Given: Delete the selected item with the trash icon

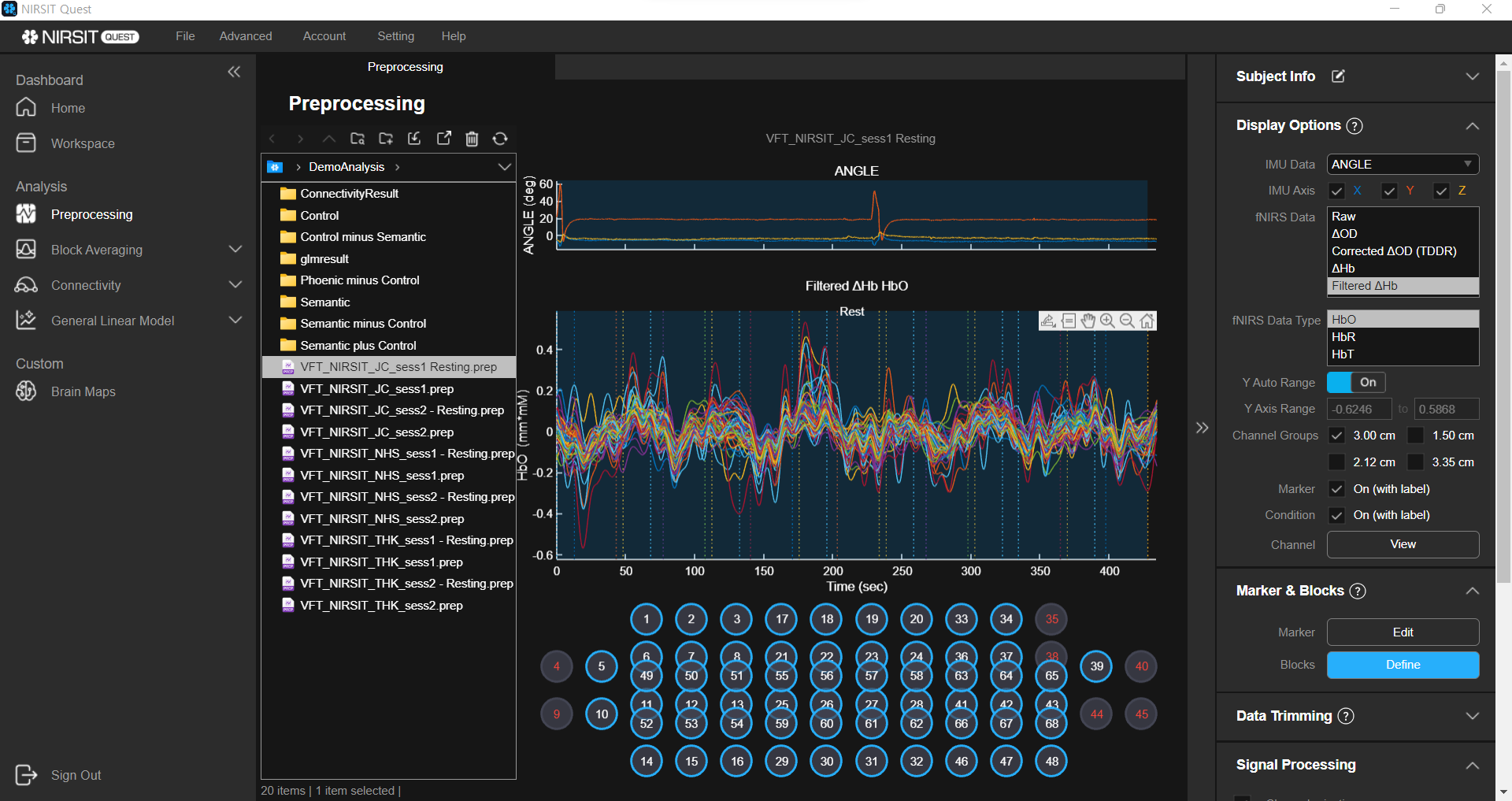Looking at the screenshot, I should [x=472, y=139].
